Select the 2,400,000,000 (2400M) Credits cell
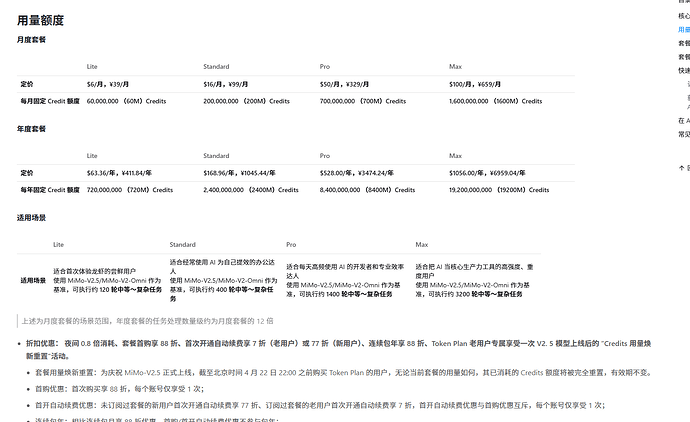The width and height of the screenshot is (690, 422). click(251, 190)
